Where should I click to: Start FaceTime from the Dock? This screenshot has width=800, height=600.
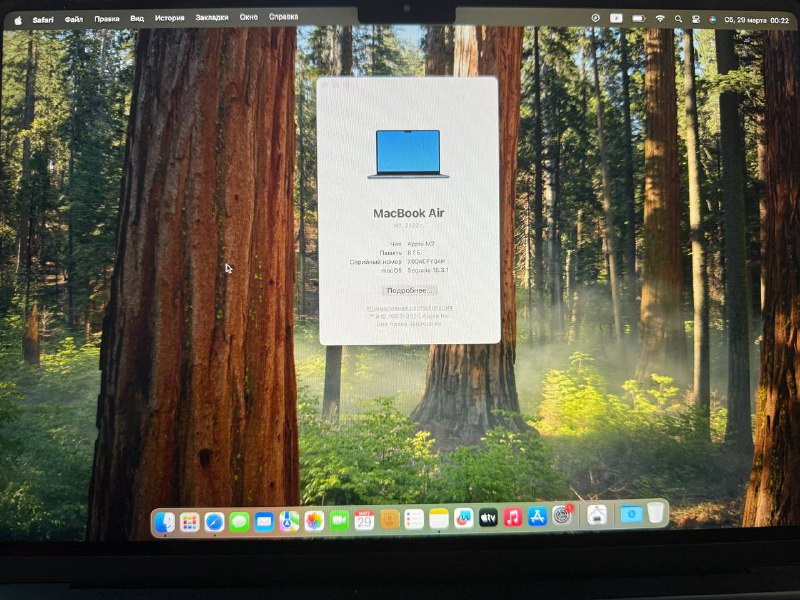pos(339,521)
